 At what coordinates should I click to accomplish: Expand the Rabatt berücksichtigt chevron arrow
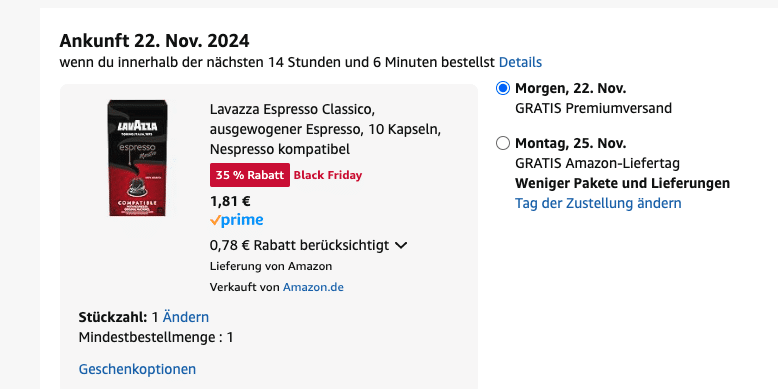(x=401, y=245)
